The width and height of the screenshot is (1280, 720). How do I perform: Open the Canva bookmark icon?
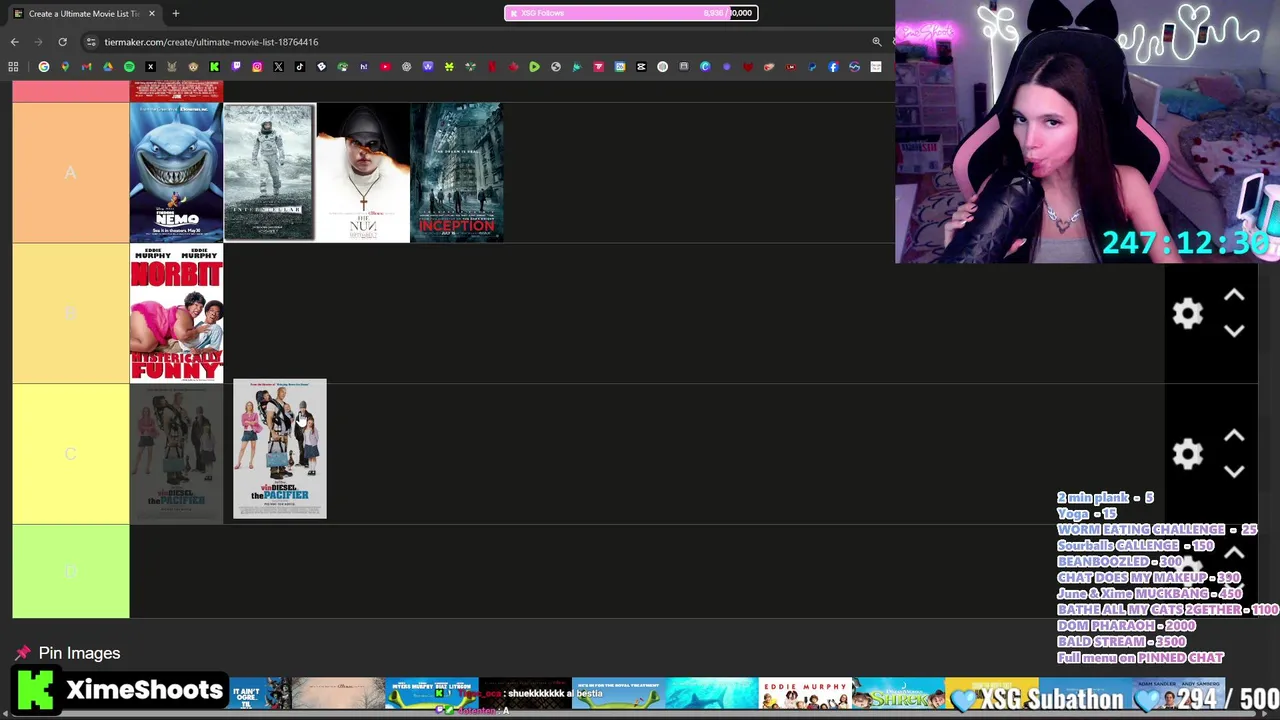705,67
